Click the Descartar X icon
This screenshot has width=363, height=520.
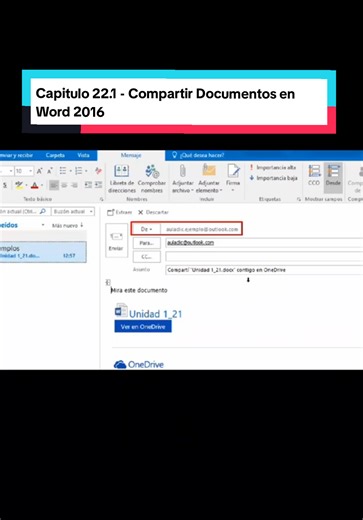(x=141, y=212)
